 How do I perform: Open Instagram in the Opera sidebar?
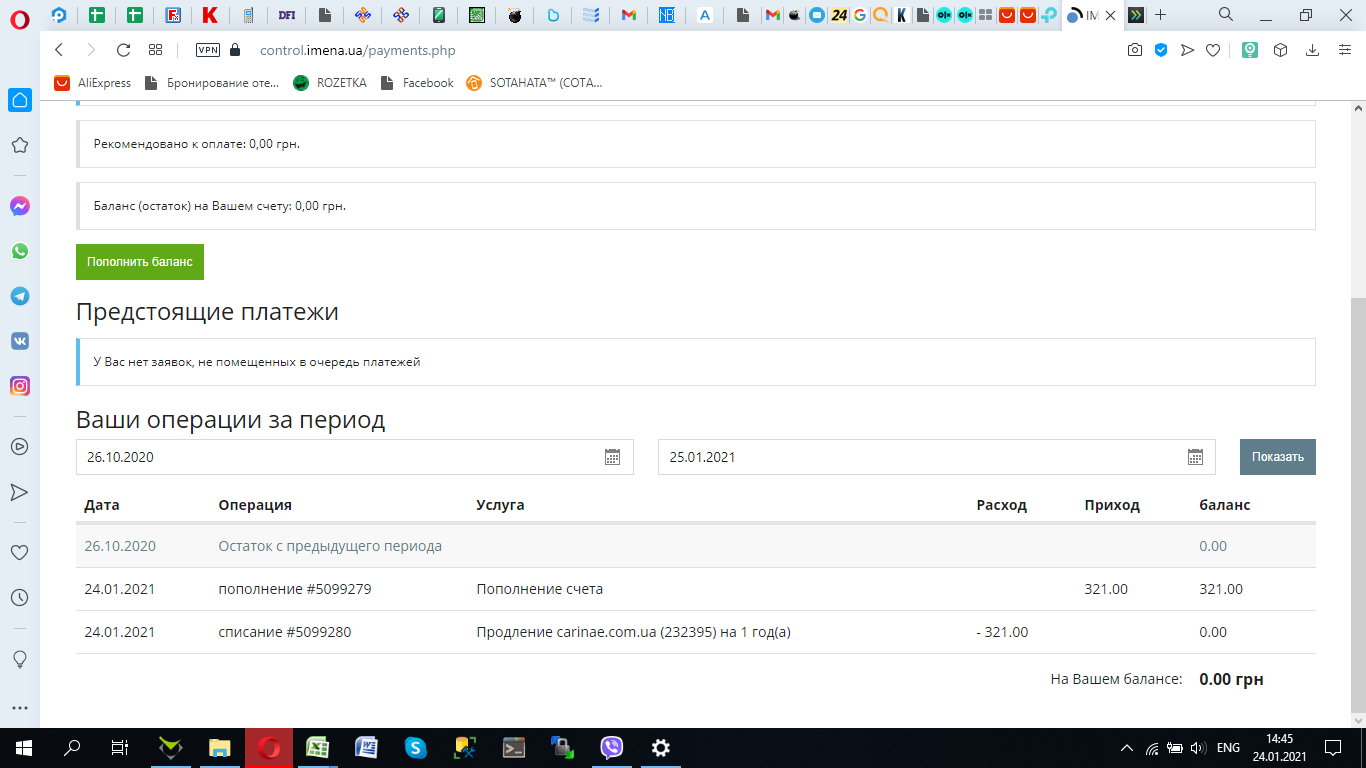(19, 386)
